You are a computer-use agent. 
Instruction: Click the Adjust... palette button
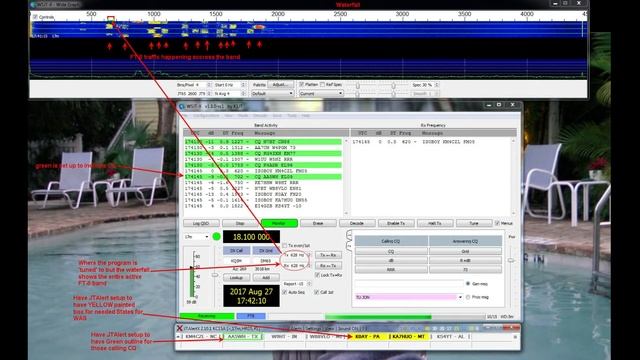(x=280, y=84)
